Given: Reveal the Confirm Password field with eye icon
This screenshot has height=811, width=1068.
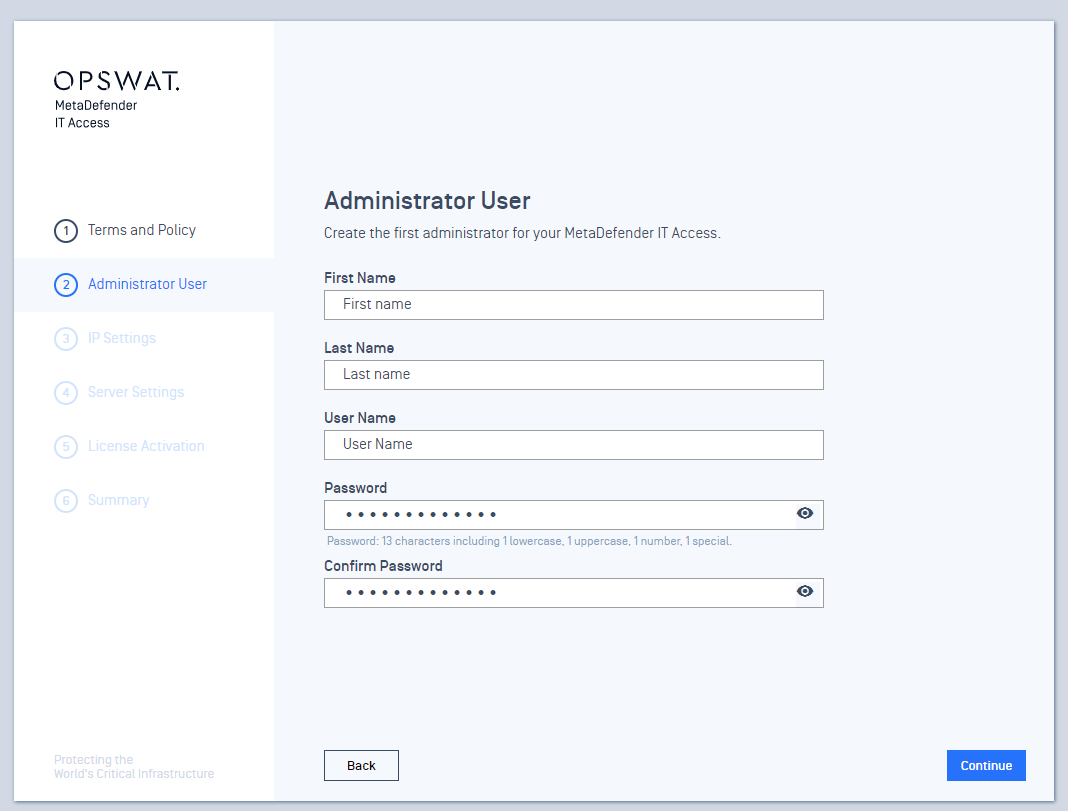Looking at the screenshot, I should [x=804, y=591].
